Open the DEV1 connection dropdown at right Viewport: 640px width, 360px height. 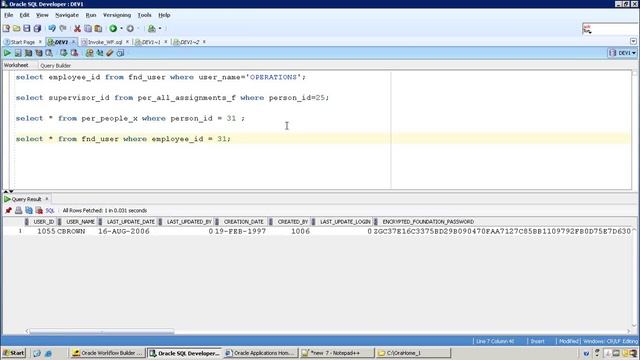pos(622,53)
